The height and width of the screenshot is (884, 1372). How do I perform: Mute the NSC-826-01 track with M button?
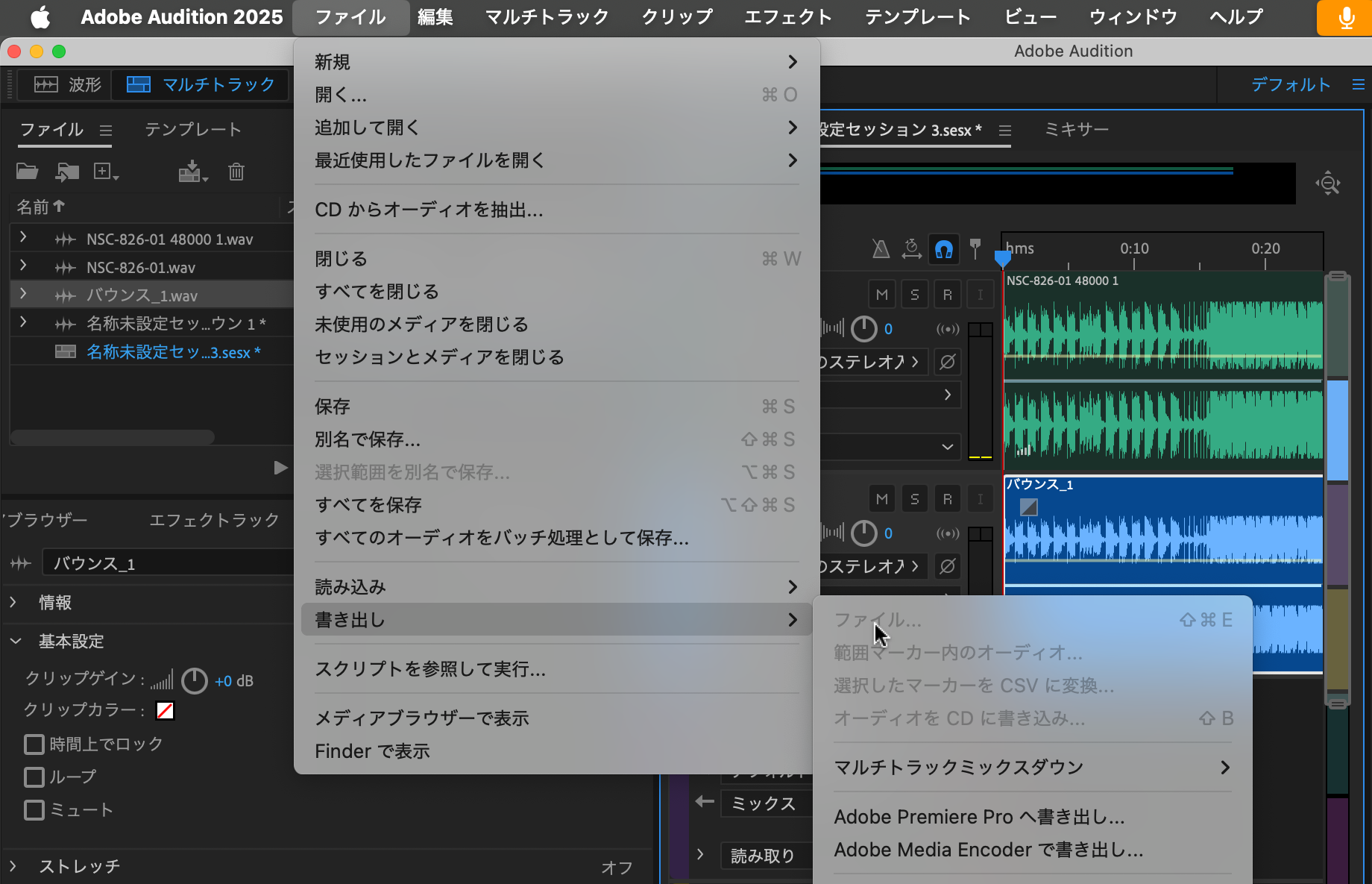point(881,293)
